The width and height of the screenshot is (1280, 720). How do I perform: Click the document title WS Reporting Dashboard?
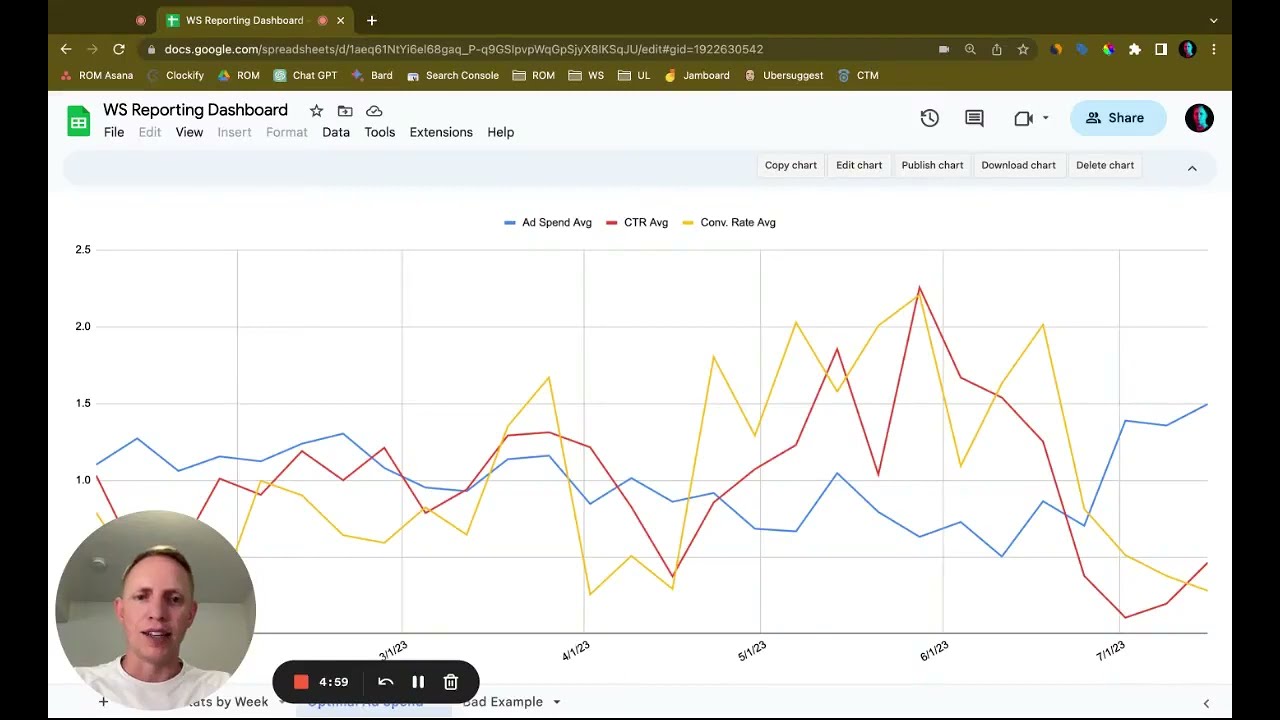pos(195,110)
